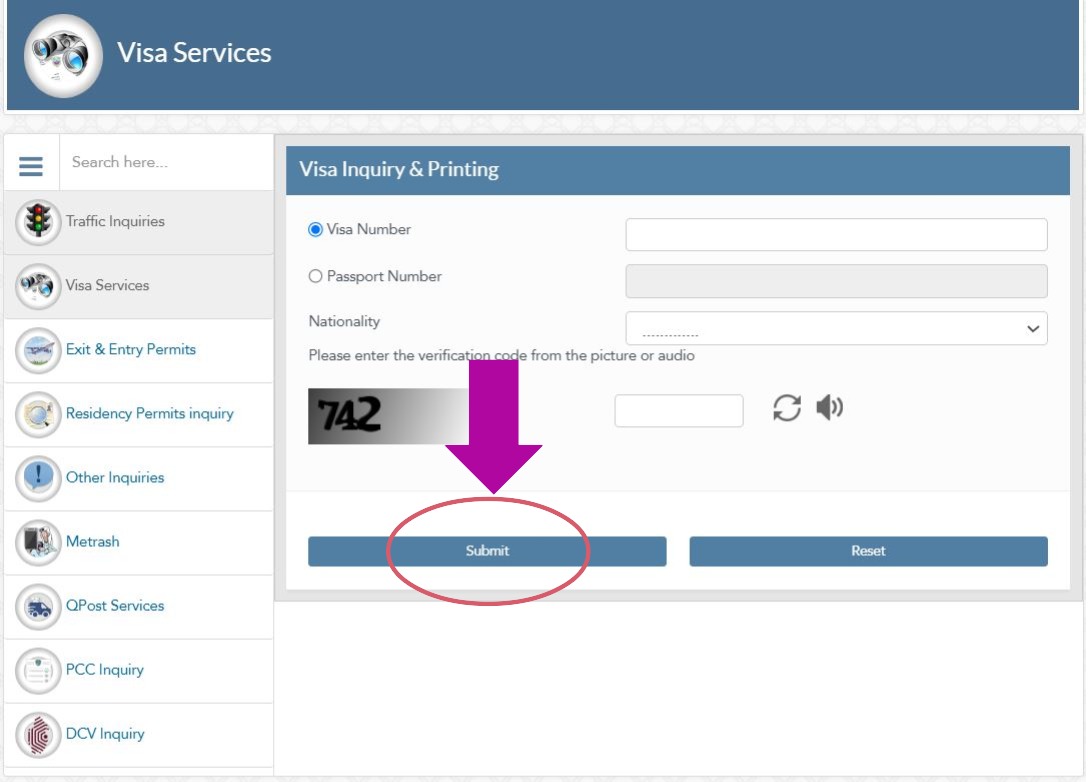
Task: Click the Visa Services sidebar entry
Action: point(110,285)
